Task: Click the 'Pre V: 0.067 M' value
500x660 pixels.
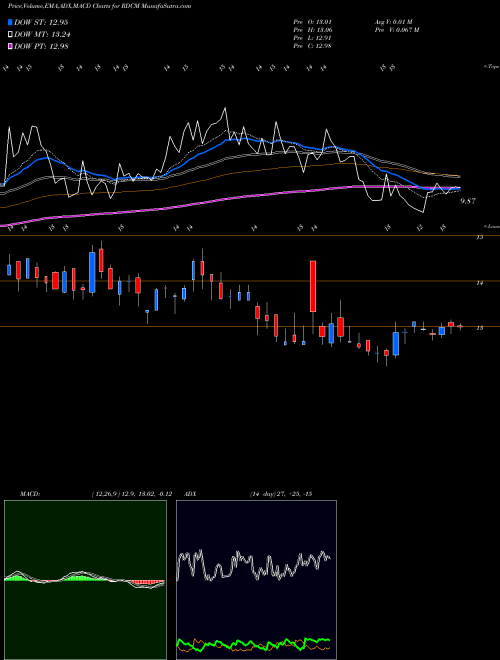Action: (x=397, y=29)
